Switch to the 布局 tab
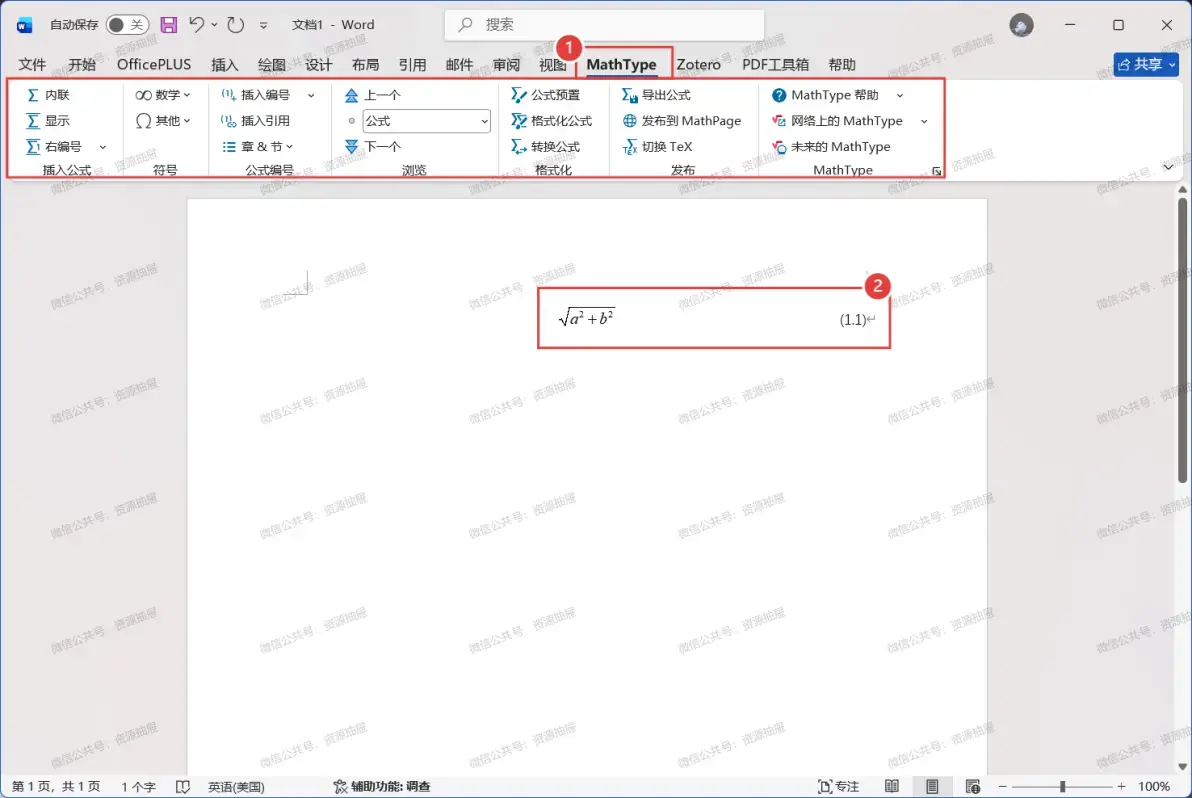The width and height of the screenshot is (1192, 798). coord(365,65)
